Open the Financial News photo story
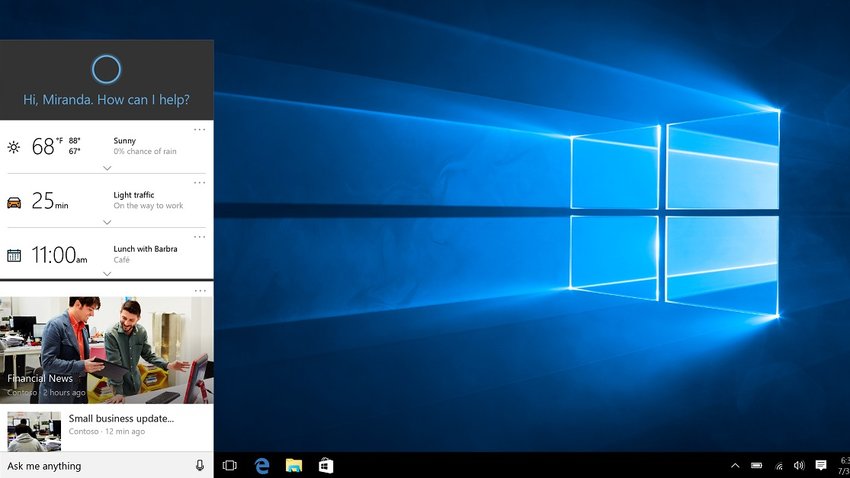The image size is (850, 478). (107, 350)
